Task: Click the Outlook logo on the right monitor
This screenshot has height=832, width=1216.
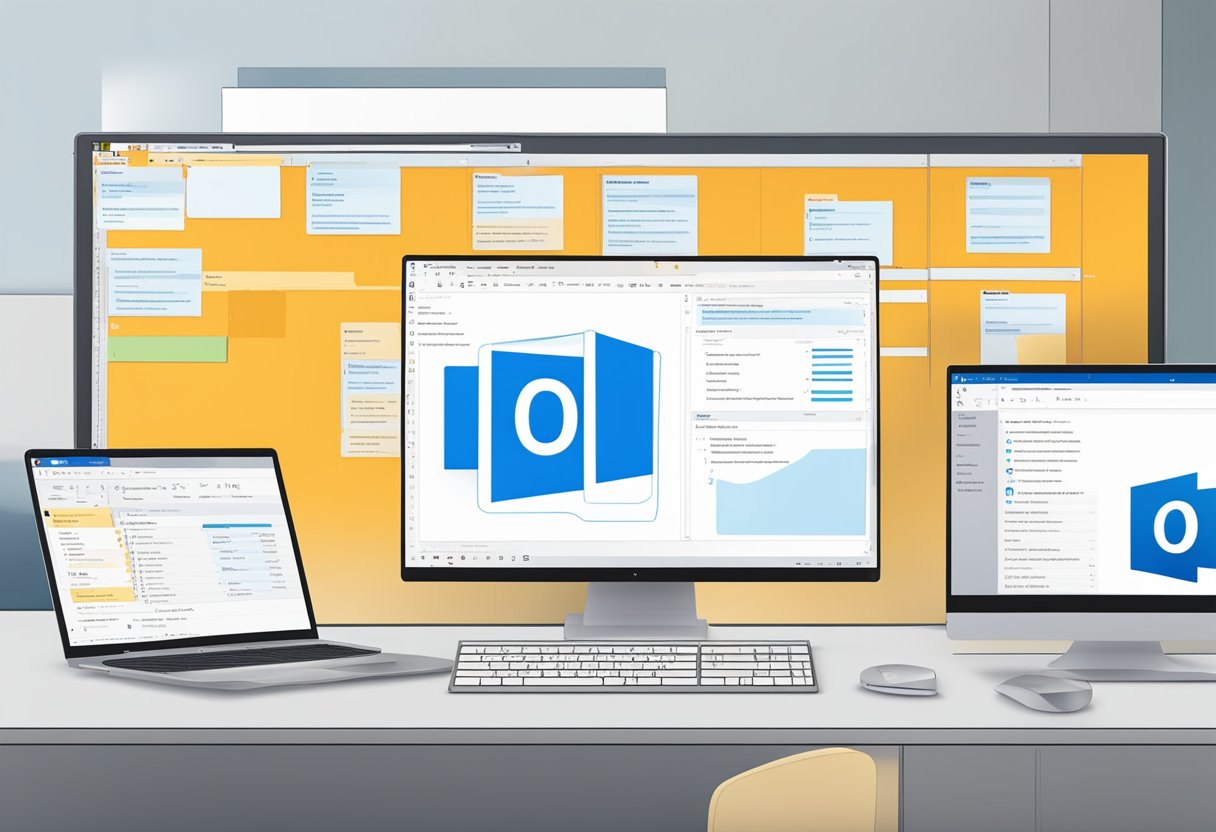Action: click(x=1172, y=526)
